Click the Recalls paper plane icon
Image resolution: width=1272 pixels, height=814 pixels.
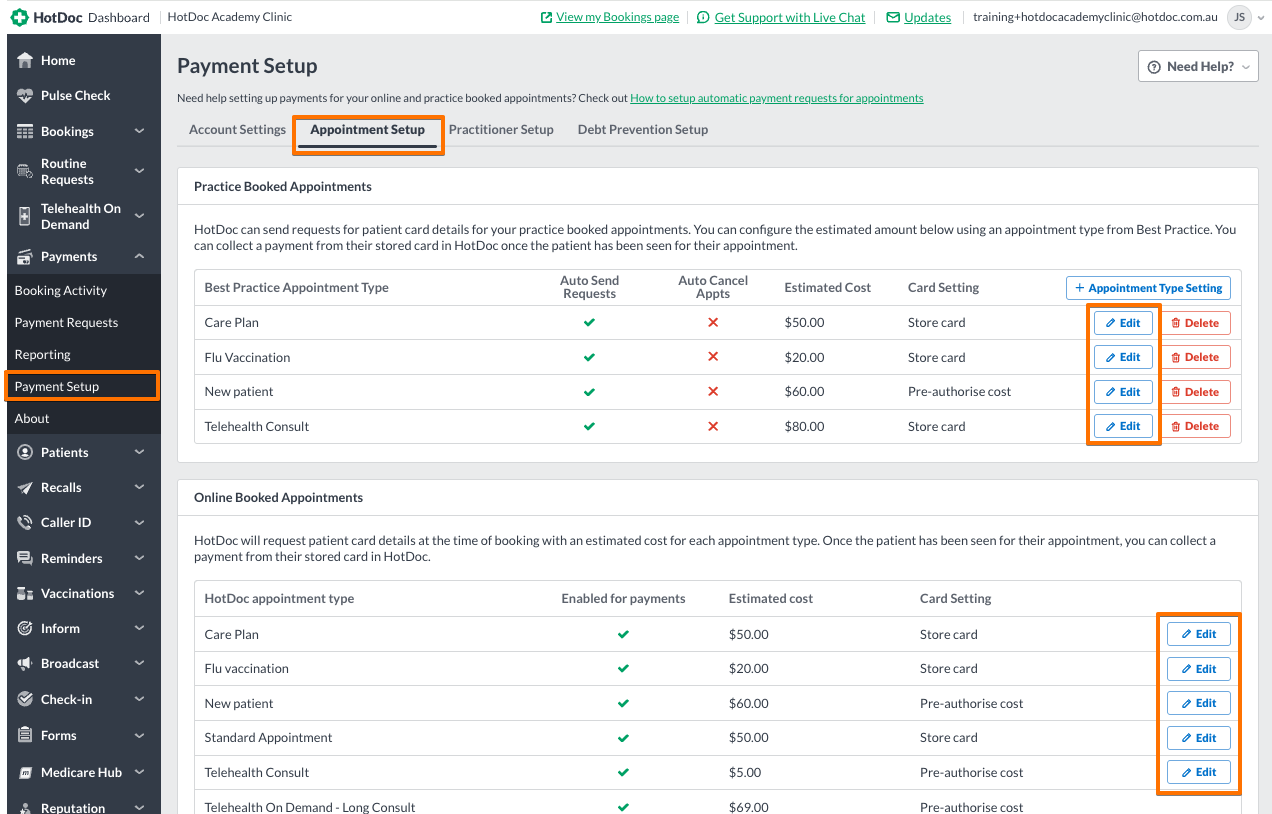25,487
